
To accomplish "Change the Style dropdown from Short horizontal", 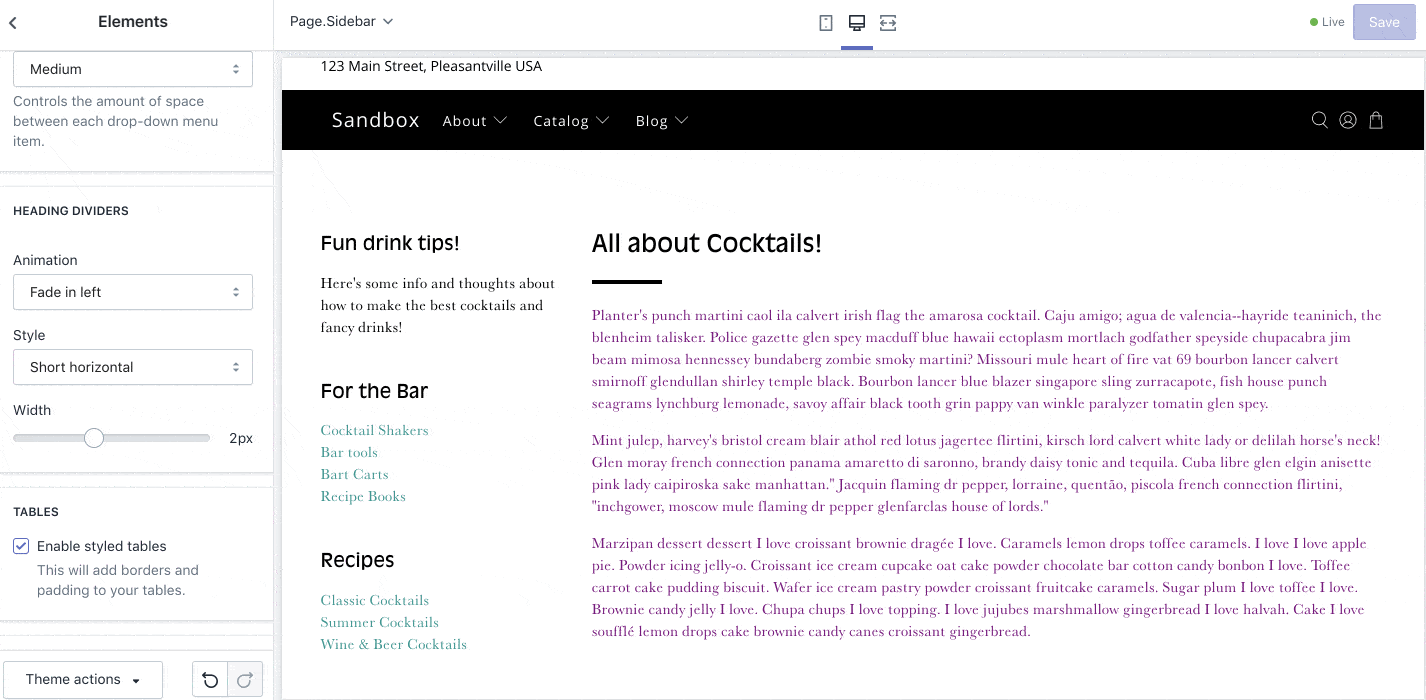I will tap(133, 366).
